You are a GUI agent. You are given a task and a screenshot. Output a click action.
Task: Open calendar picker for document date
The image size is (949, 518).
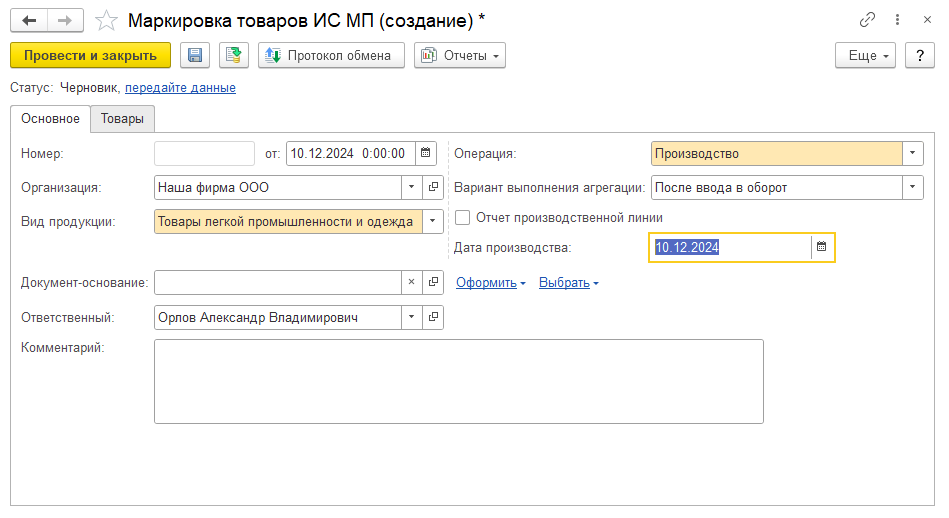(426, 153)
